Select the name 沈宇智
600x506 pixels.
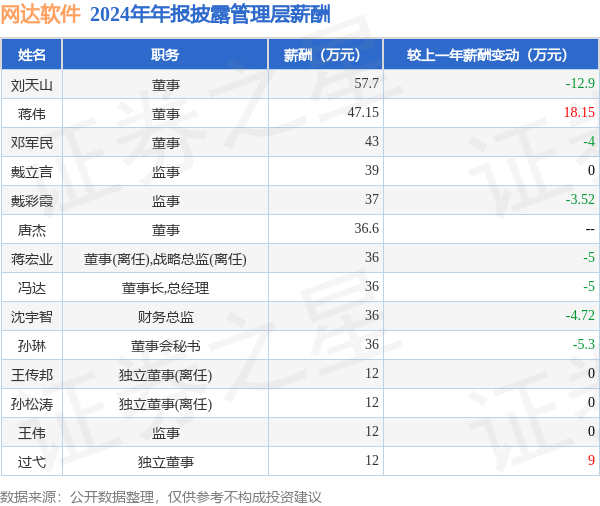coord(31,317)
